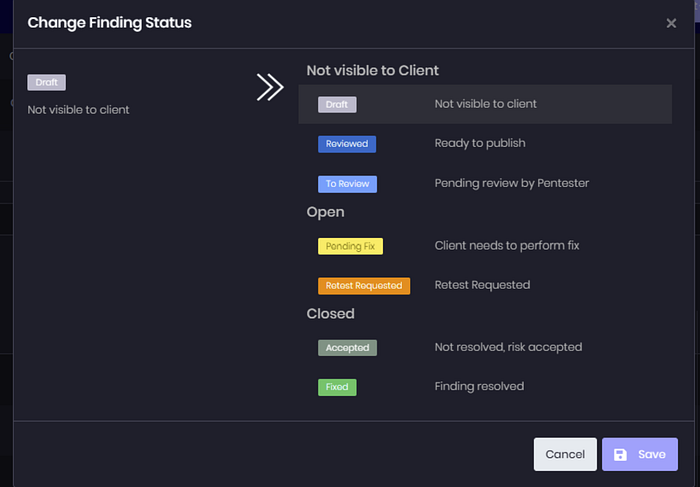The height and width of the screenshot is (487, 700).
Task: Choose 'Not resolved, risk accepted' option
Action: [x=508, y=347]
